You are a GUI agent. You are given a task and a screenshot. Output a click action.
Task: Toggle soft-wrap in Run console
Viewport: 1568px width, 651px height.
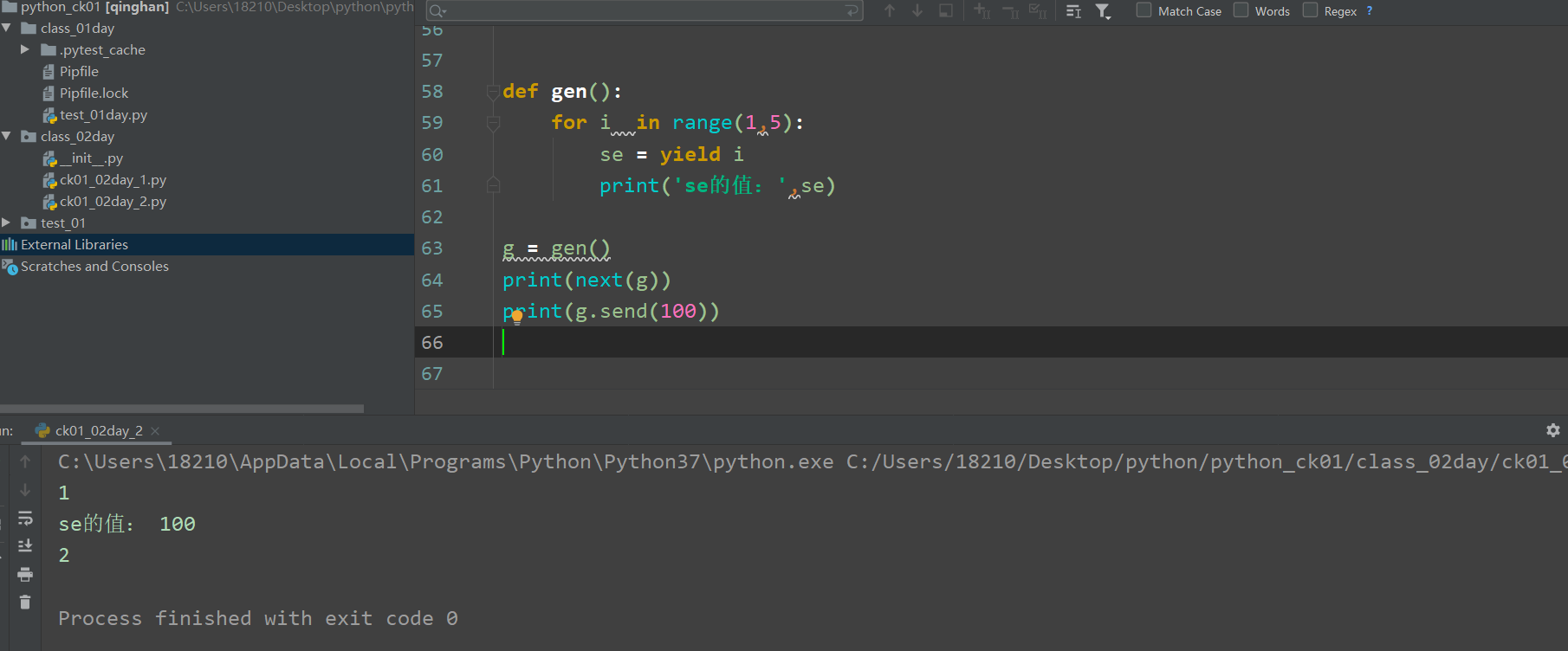[x=25, y=518]
